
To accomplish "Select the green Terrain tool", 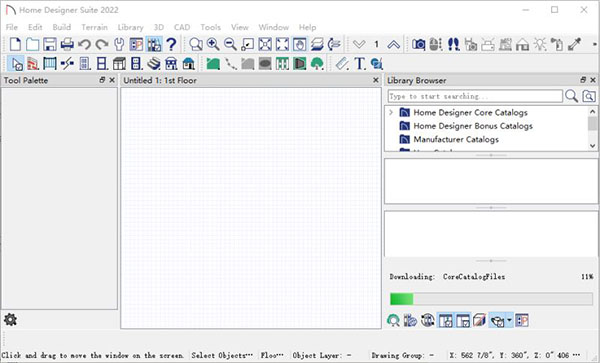I will coord(213,63).
